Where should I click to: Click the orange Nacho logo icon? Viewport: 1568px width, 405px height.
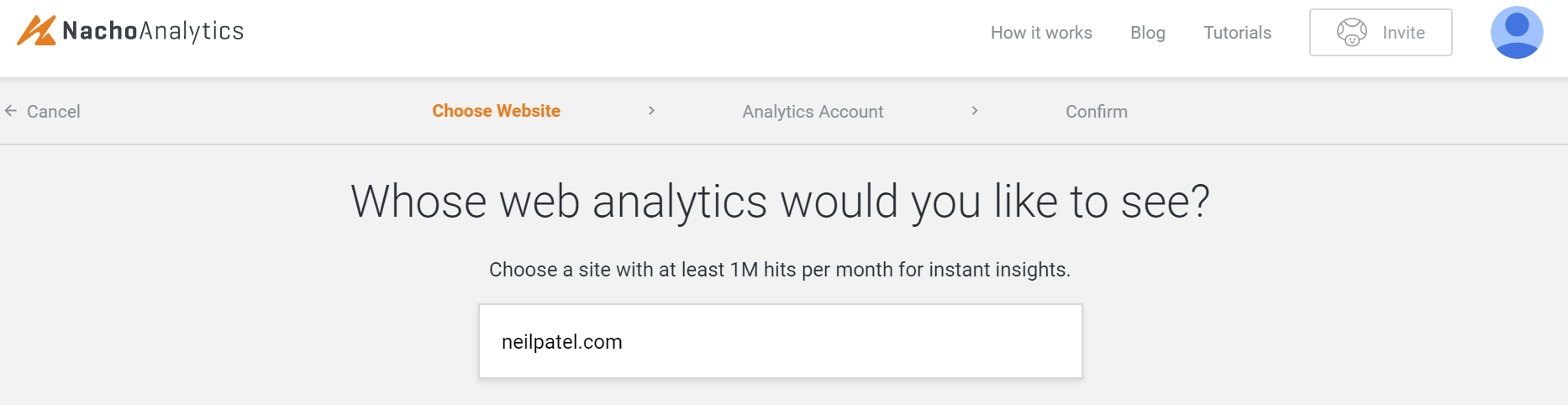coord(36,31)
